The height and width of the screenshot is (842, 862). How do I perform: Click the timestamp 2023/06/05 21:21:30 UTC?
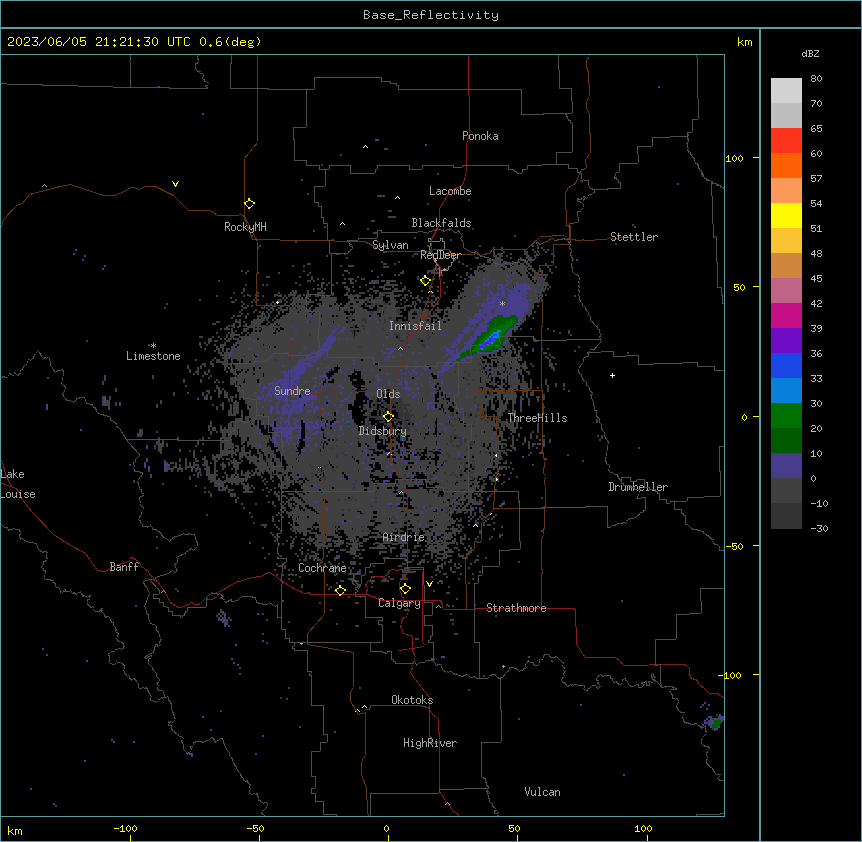(x=99, y=42)
